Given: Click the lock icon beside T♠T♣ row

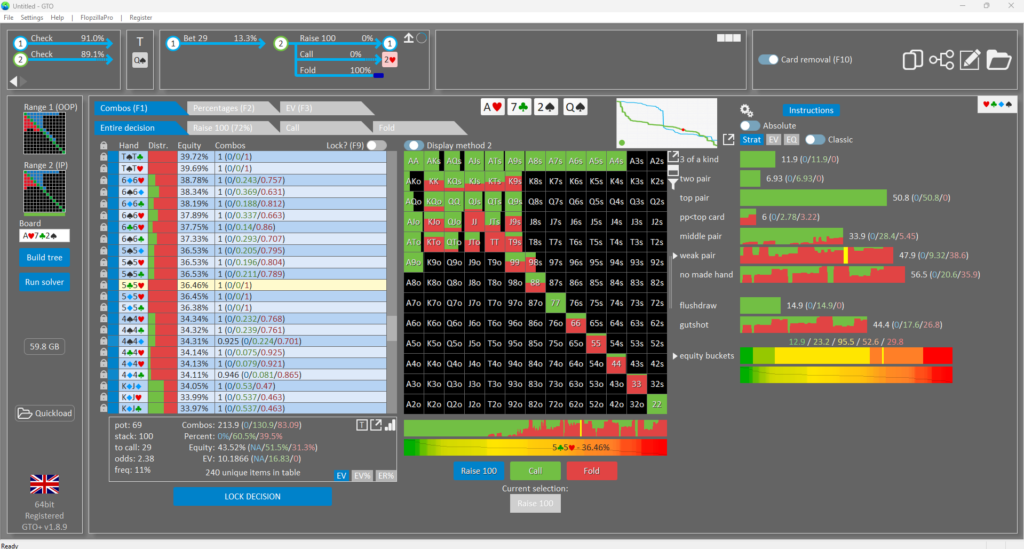Looking at the screenshot, I should (104, 157).
